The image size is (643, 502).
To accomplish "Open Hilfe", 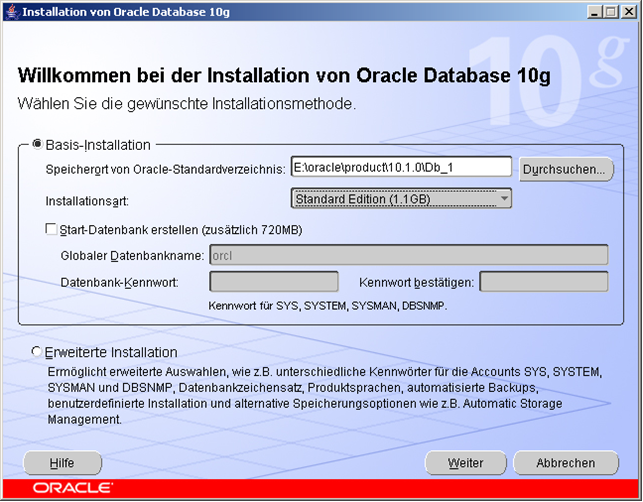I will tap(62, 463).
